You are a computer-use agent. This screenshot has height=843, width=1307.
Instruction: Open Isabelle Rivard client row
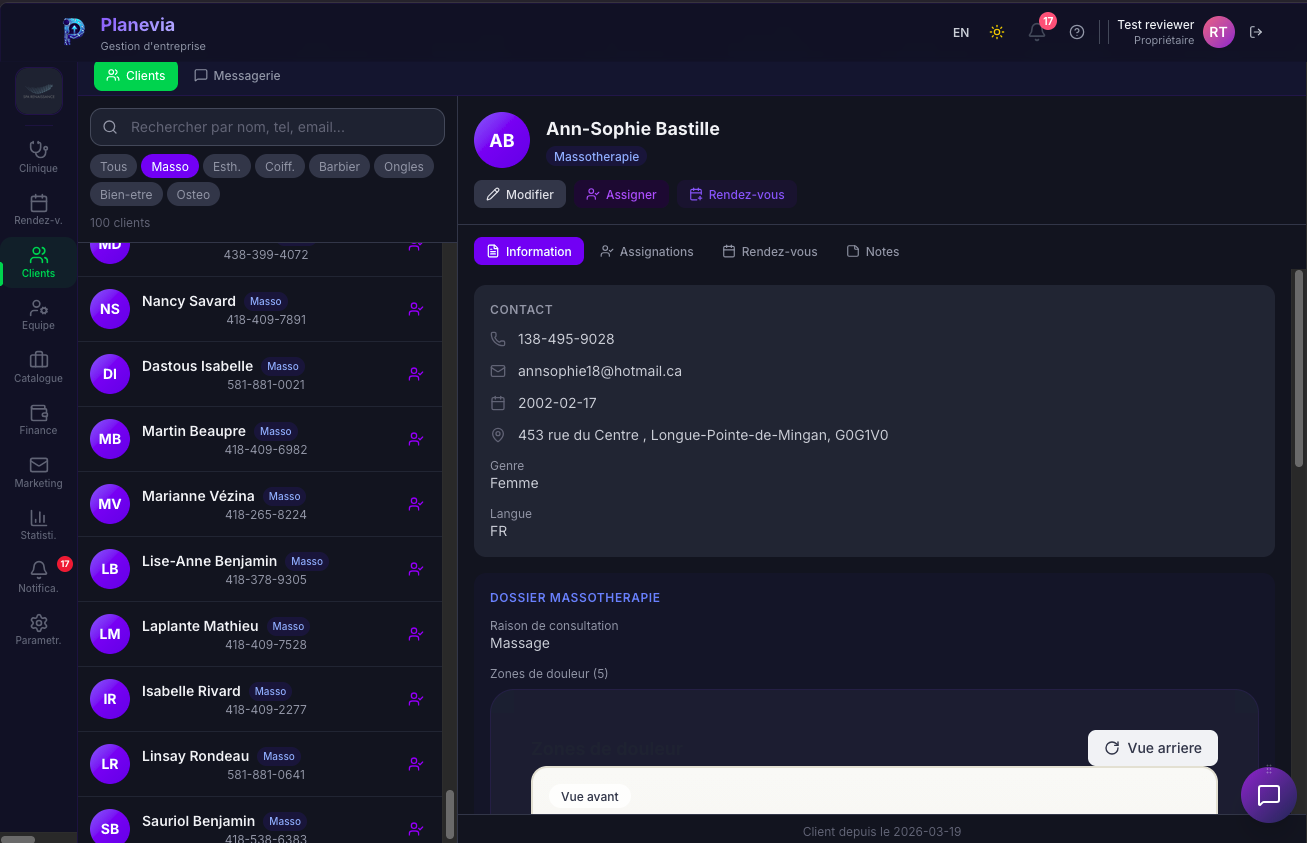(260, 699)
